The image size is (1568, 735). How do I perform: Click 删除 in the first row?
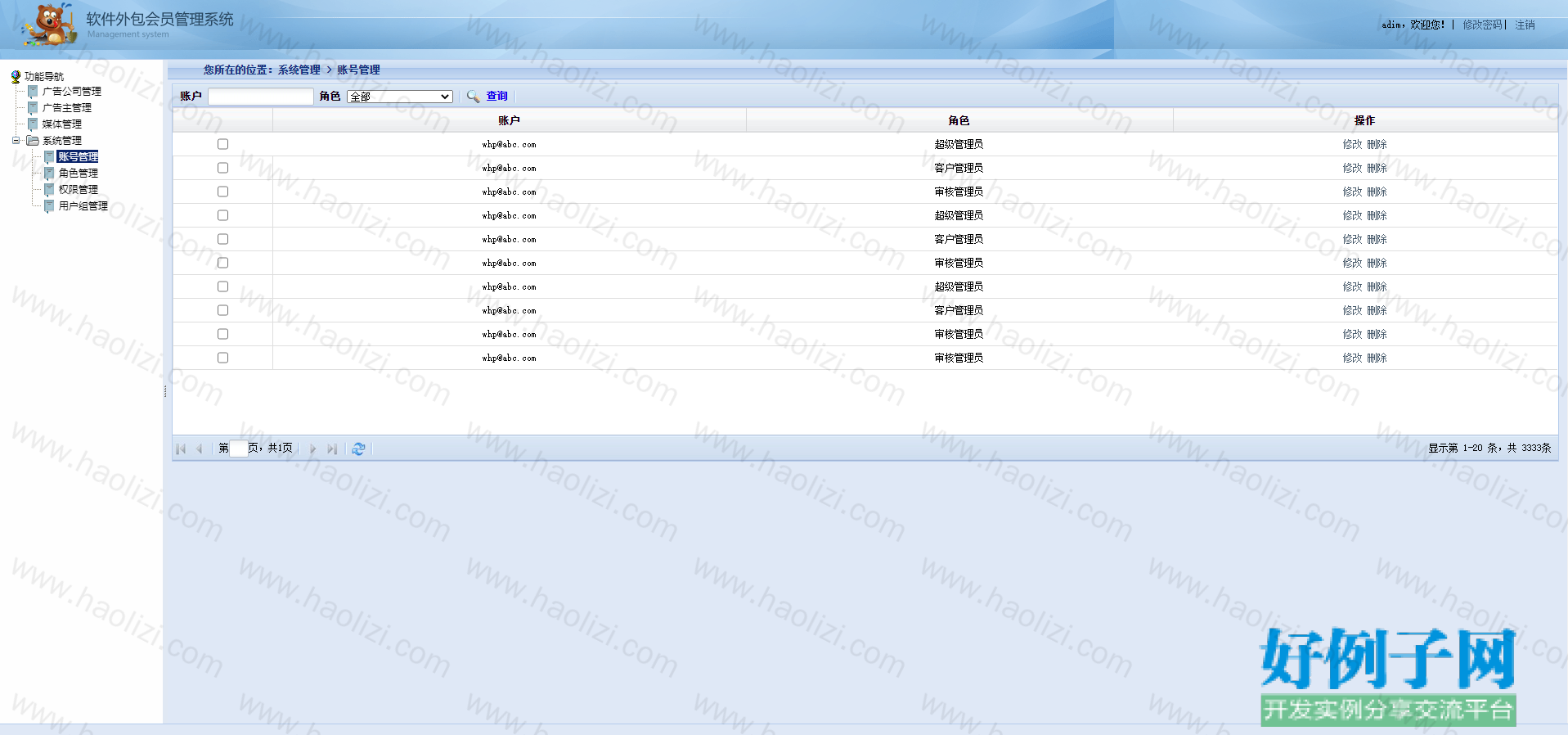1377,144
